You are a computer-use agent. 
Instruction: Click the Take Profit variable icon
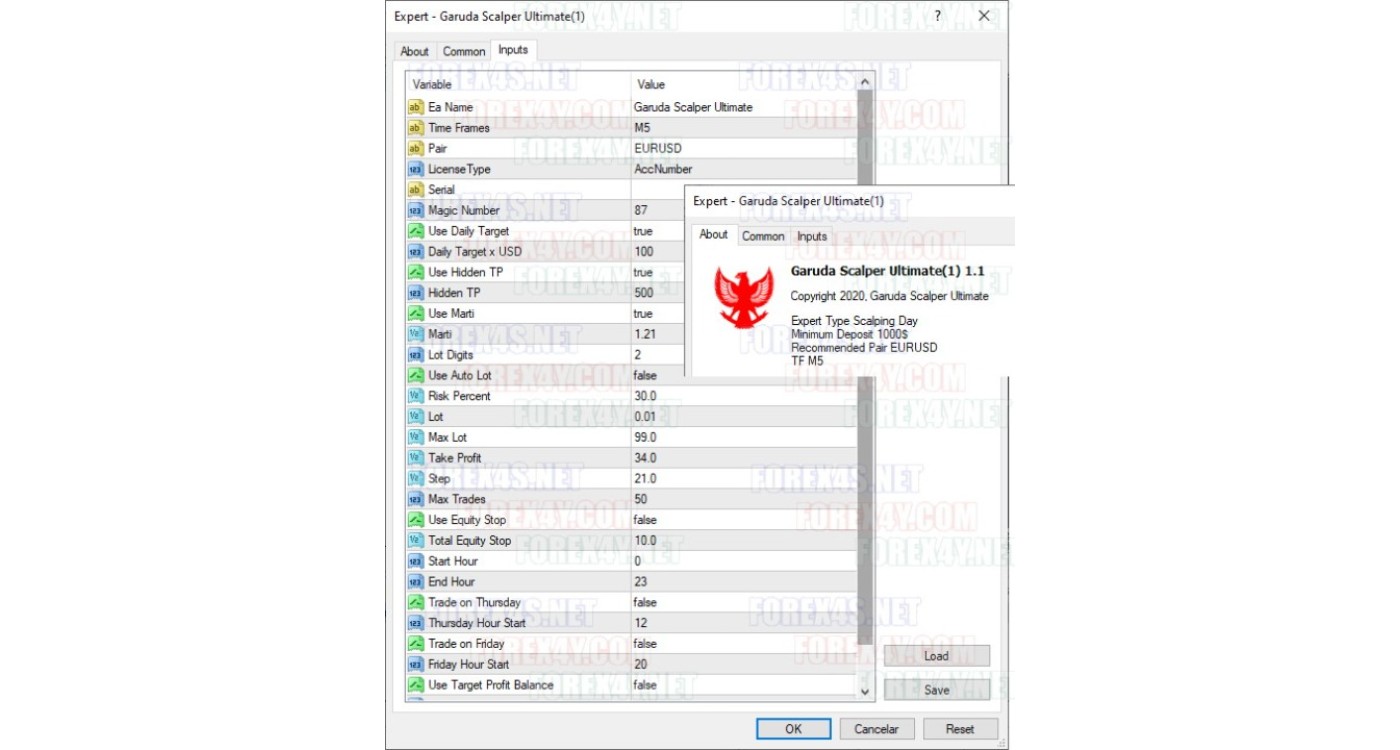(x=416, y=458)
